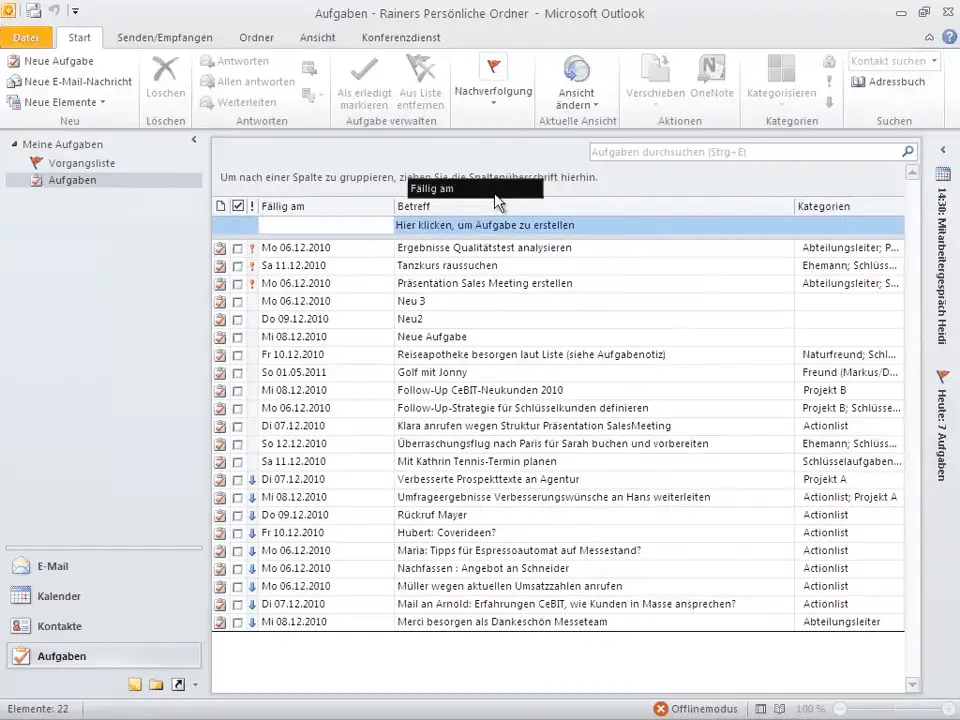Click the Kategorisieren ribbon icon
Viewport: 960px width, 720px height.
tap(782, 69)
